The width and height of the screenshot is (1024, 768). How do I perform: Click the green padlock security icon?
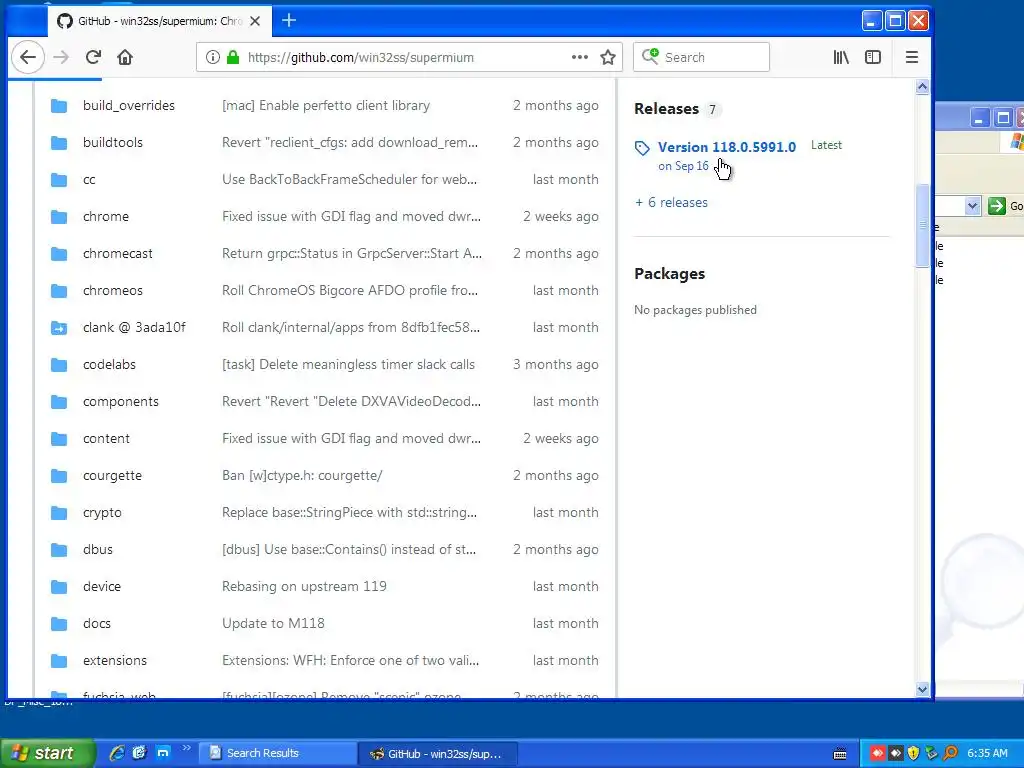(232, 57)
